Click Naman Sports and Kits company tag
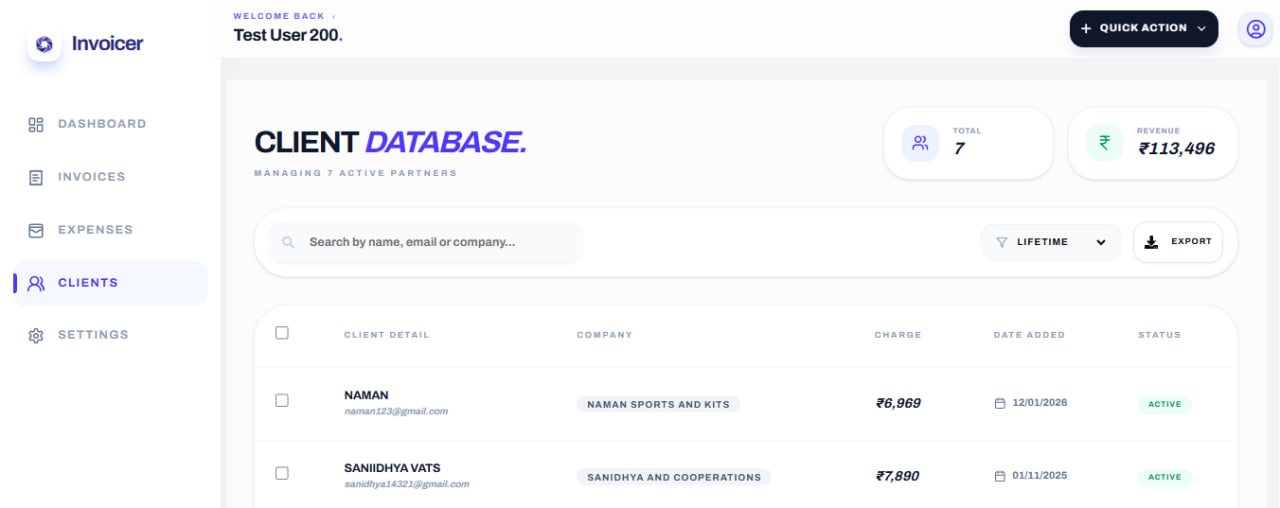 tap(658, 404)
